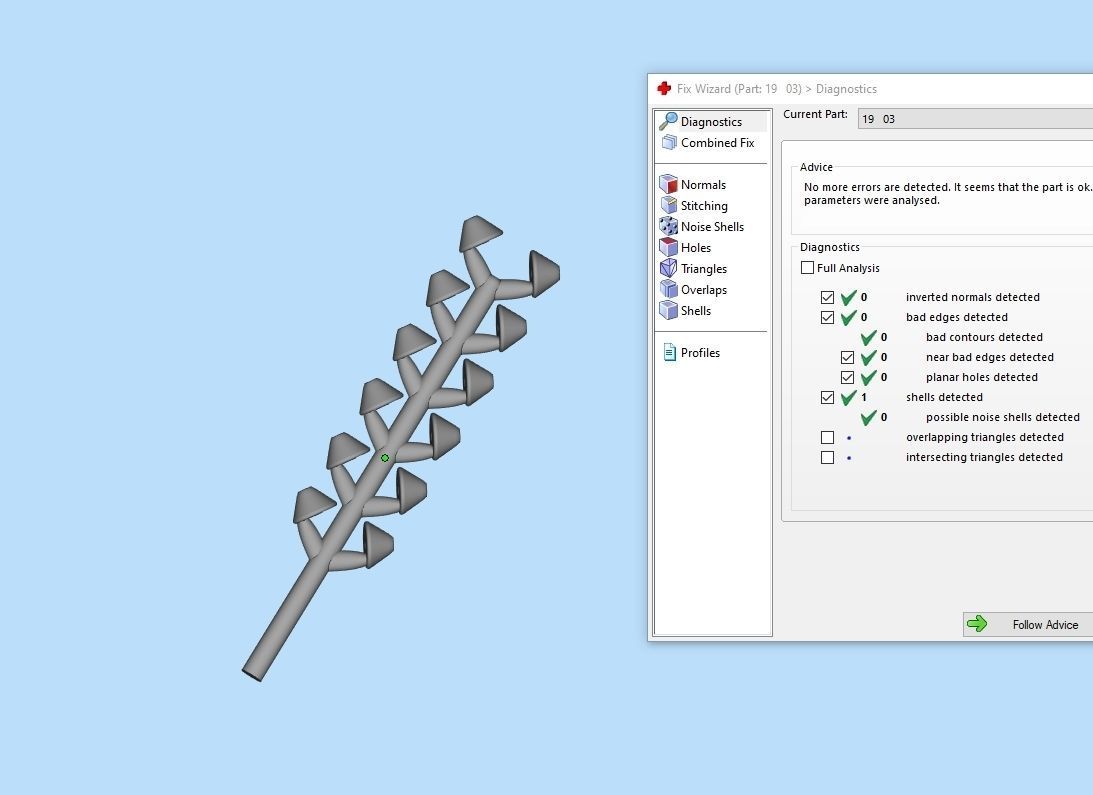
Task: Open the Overlaps page label
Action: tap(704, 289)
